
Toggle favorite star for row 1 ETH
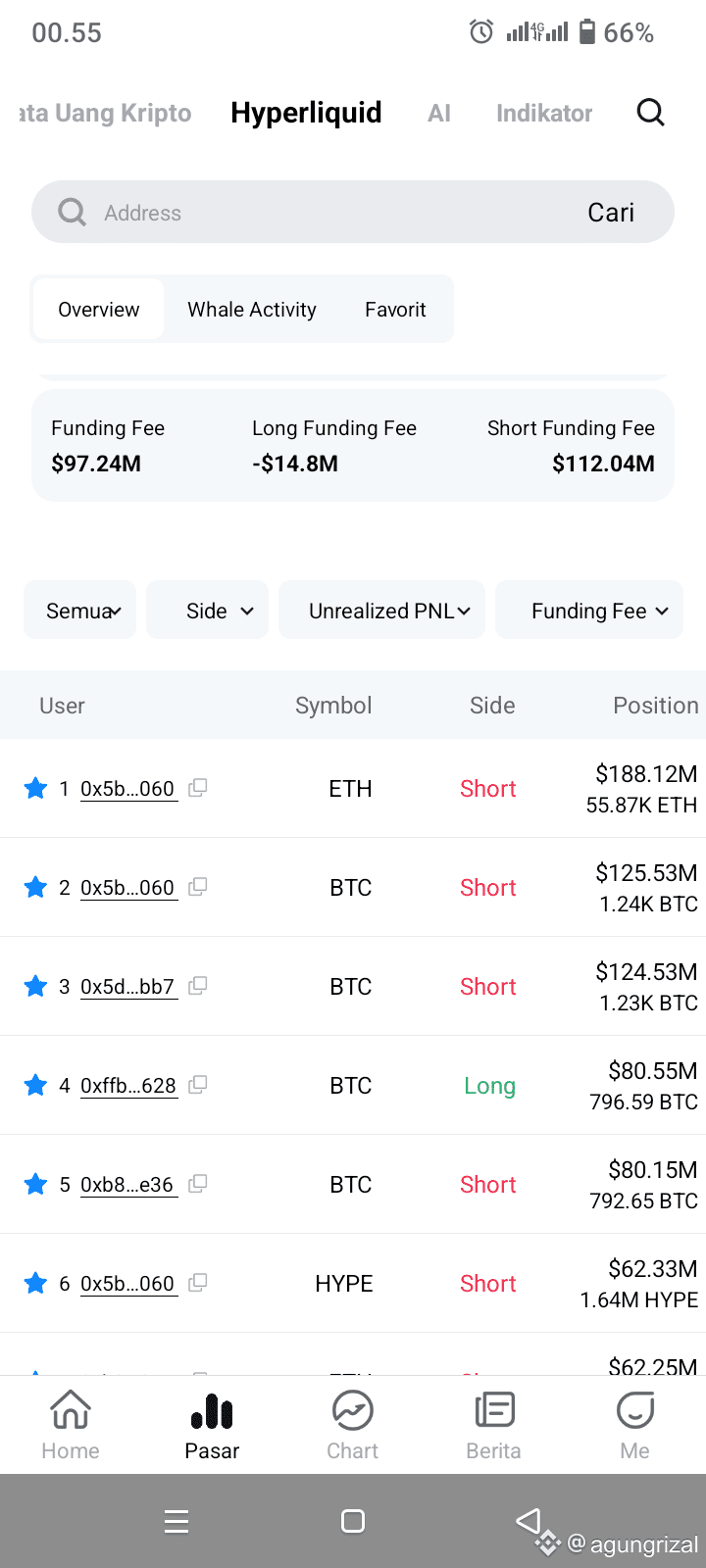[x=35, y=788]
